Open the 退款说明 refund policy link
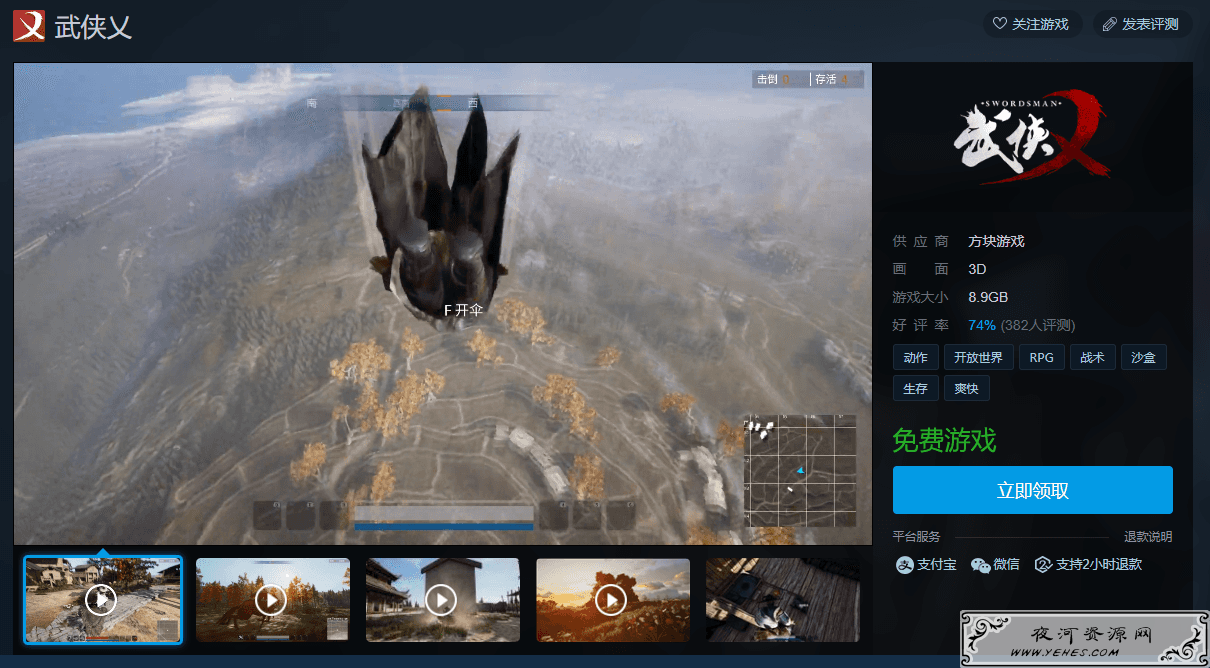The image size is (1210, 668). (x=1148, y=537)
